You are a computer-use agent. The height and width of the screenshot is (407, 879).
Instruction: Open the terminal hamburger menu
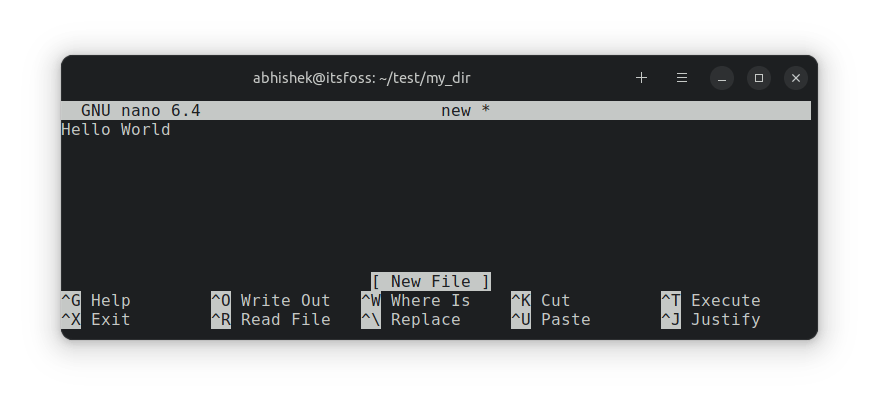point(682,78)
